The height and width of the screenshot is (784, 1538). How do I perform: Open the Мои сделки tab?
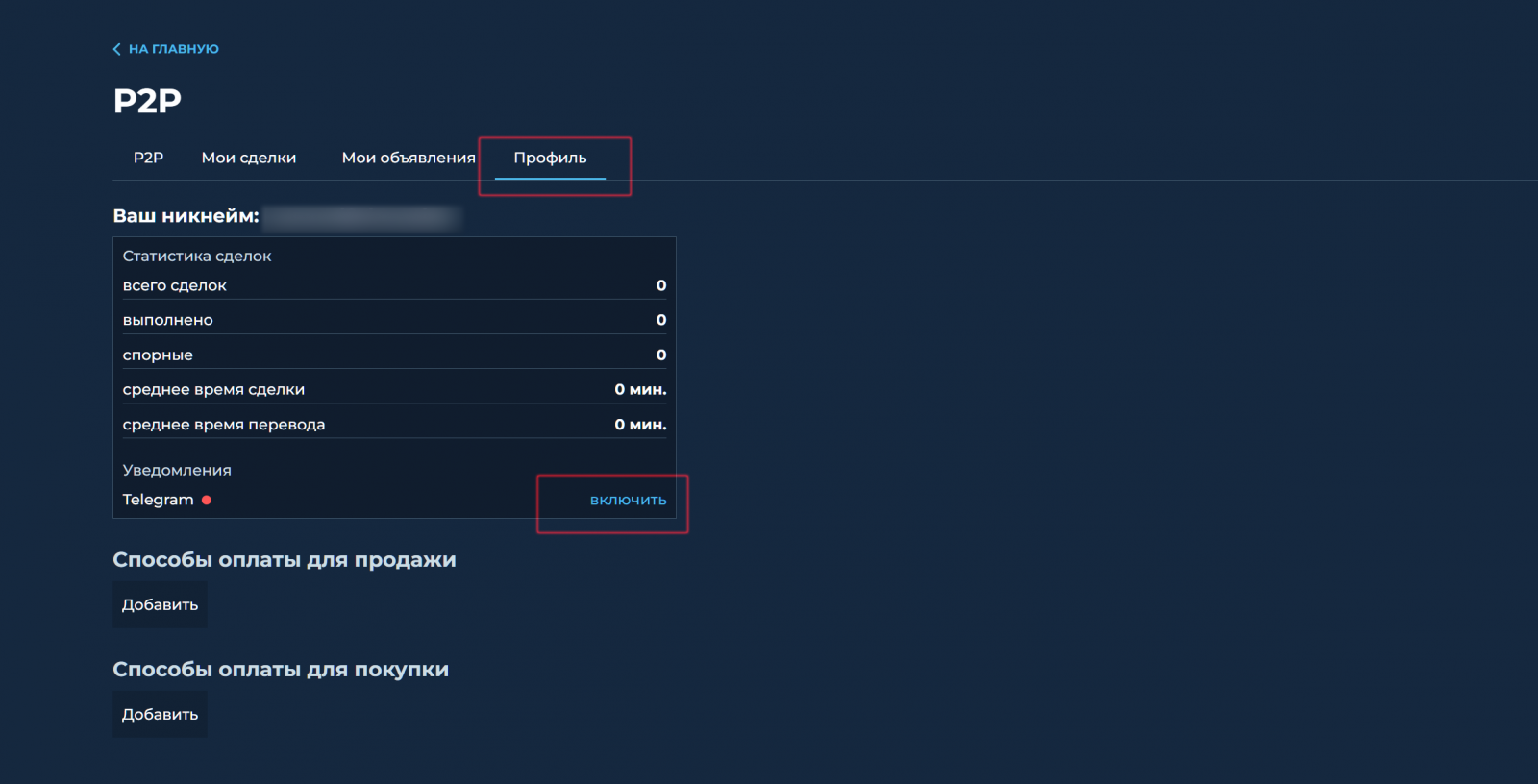[248, 158]
